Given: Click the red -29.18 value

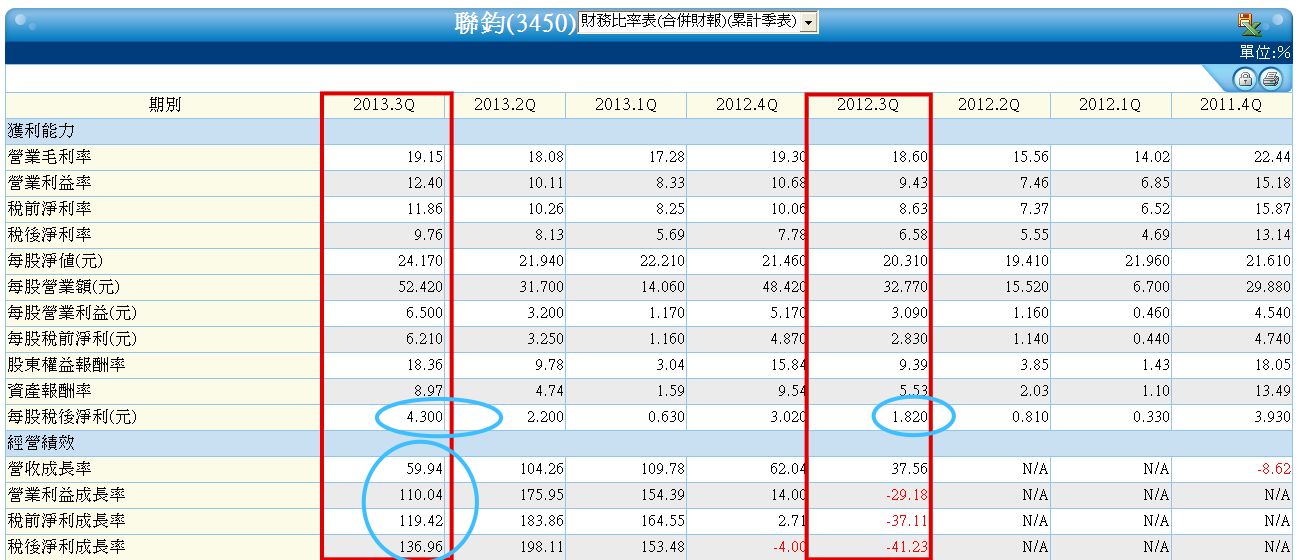Looking at the screenshot, I should pyautogui.click(x=905, y=494).
